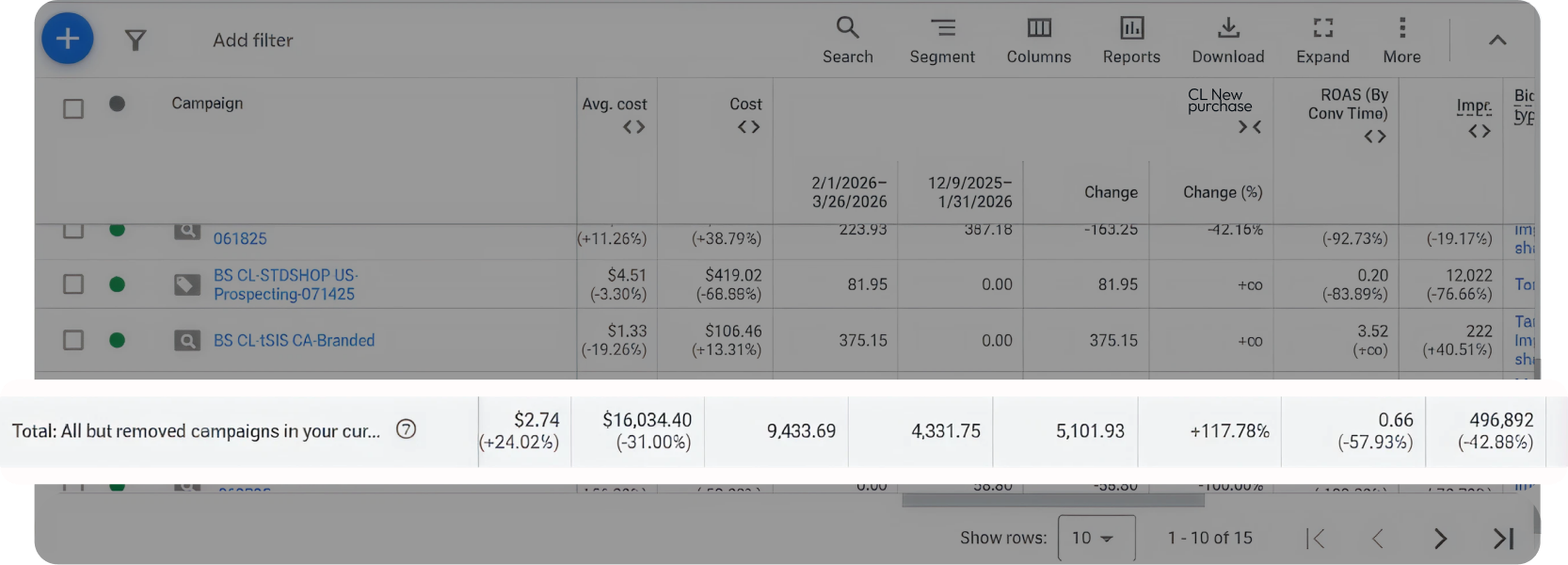Open BS CL-tSIS CA-Branded campaign
1568x565 pixels.
pos(294,340)
